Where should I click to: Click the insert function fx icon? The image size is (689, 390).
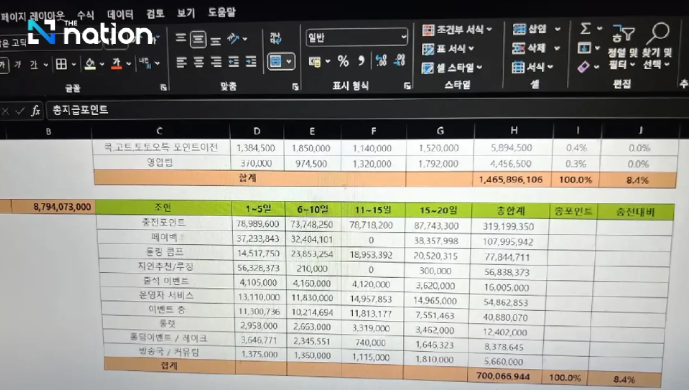[36, 110]
